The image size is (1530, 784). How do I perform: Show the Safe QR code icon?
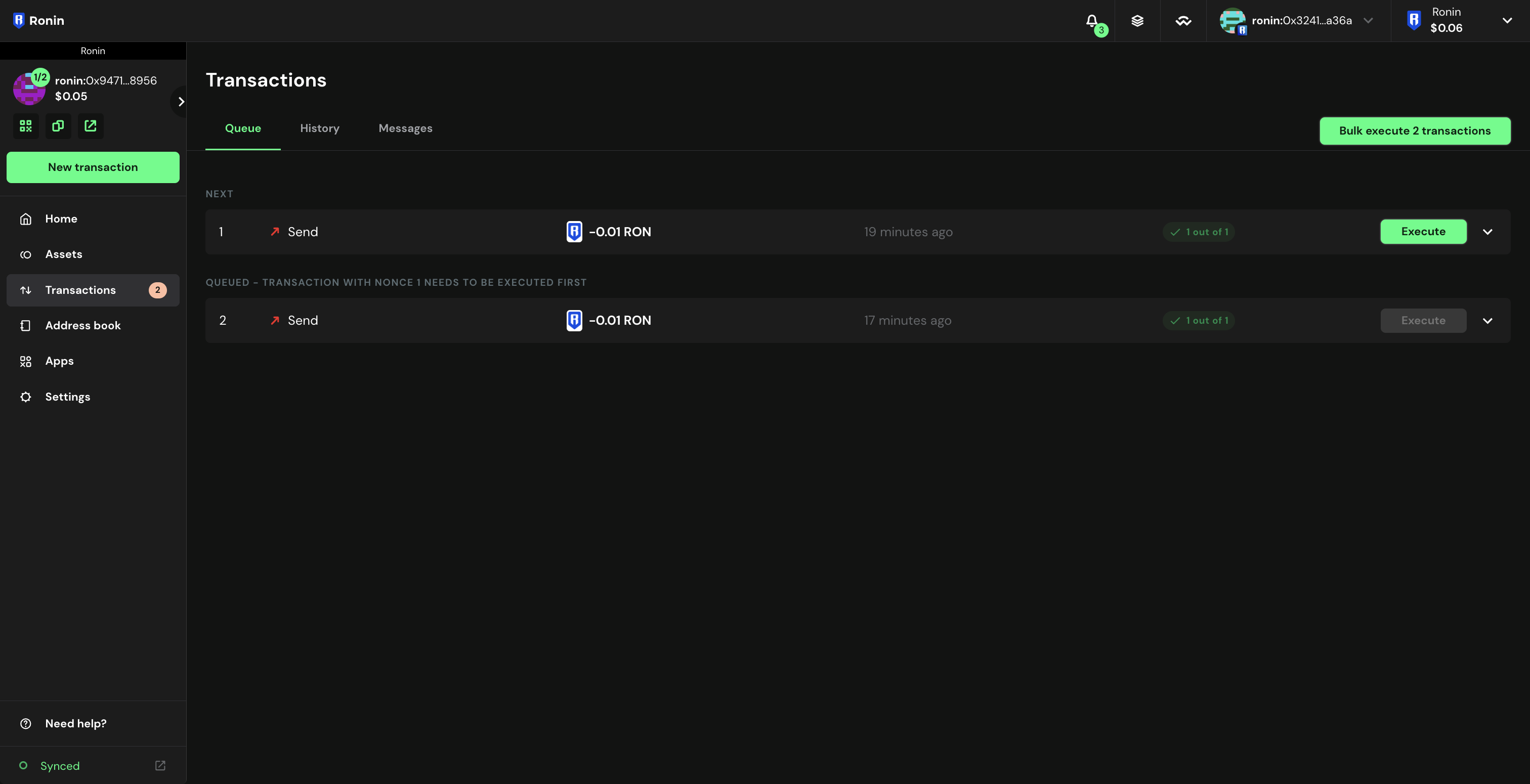[x=25, y=126]
